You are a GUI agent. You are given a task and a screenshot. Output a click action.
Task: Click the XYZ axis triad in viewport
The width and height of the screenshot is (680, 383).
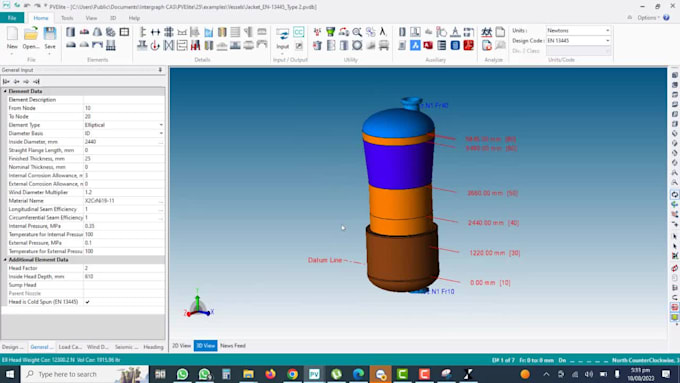click(198, 304)
